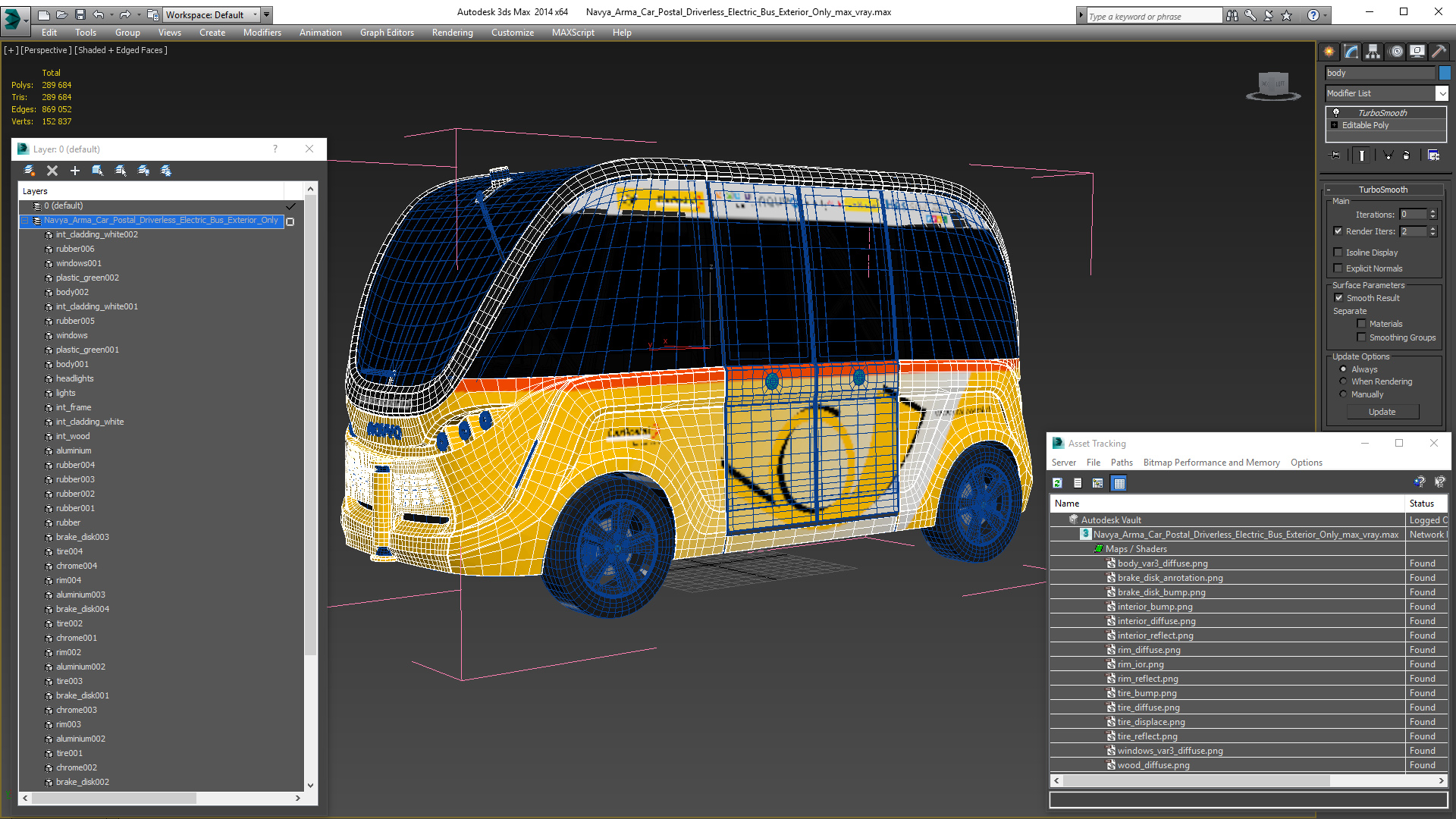
Task: Click Remove Modifier trash icon
Action: click(x=1407, y=155)
